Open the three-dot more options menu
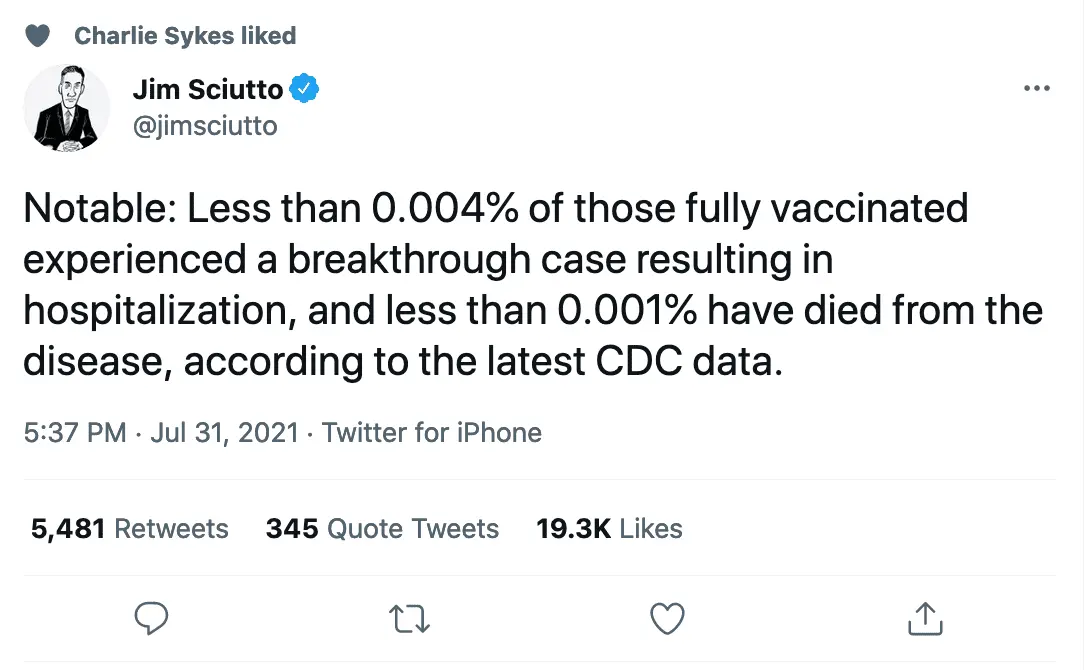This screenshot has height=670, width=1092. coord(1037,89)
